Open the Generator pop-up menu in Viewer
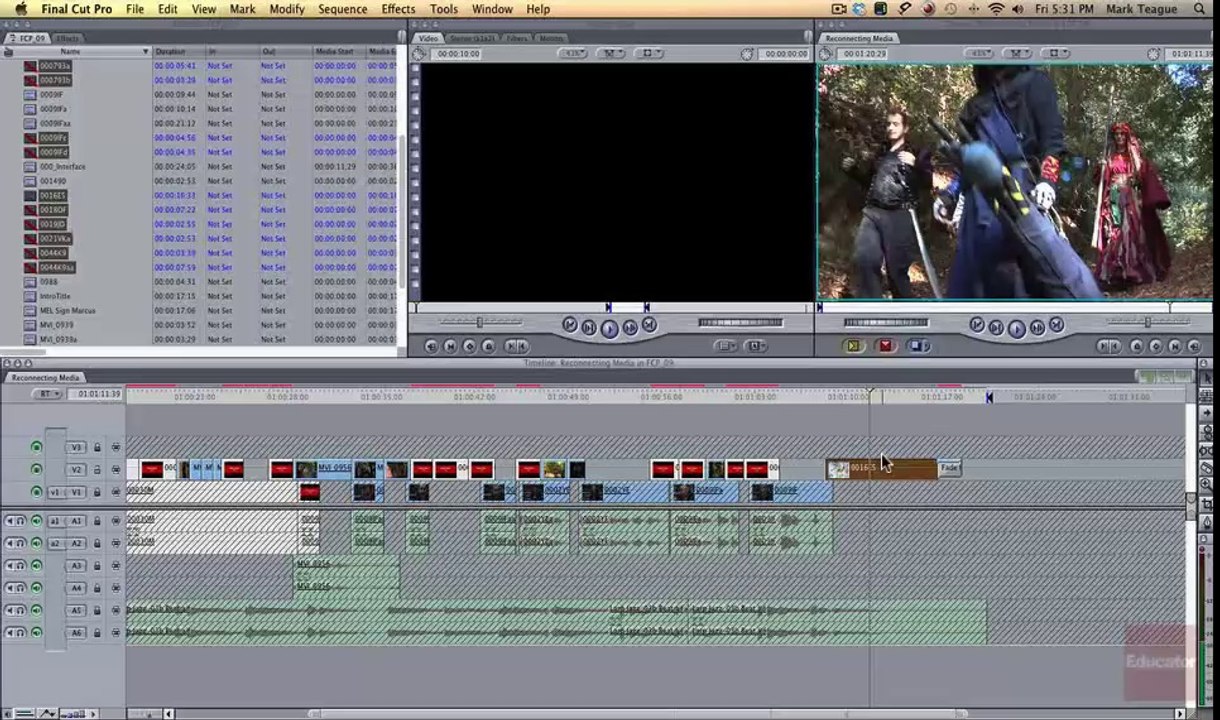1220x720 pixels. coord(756,346)
